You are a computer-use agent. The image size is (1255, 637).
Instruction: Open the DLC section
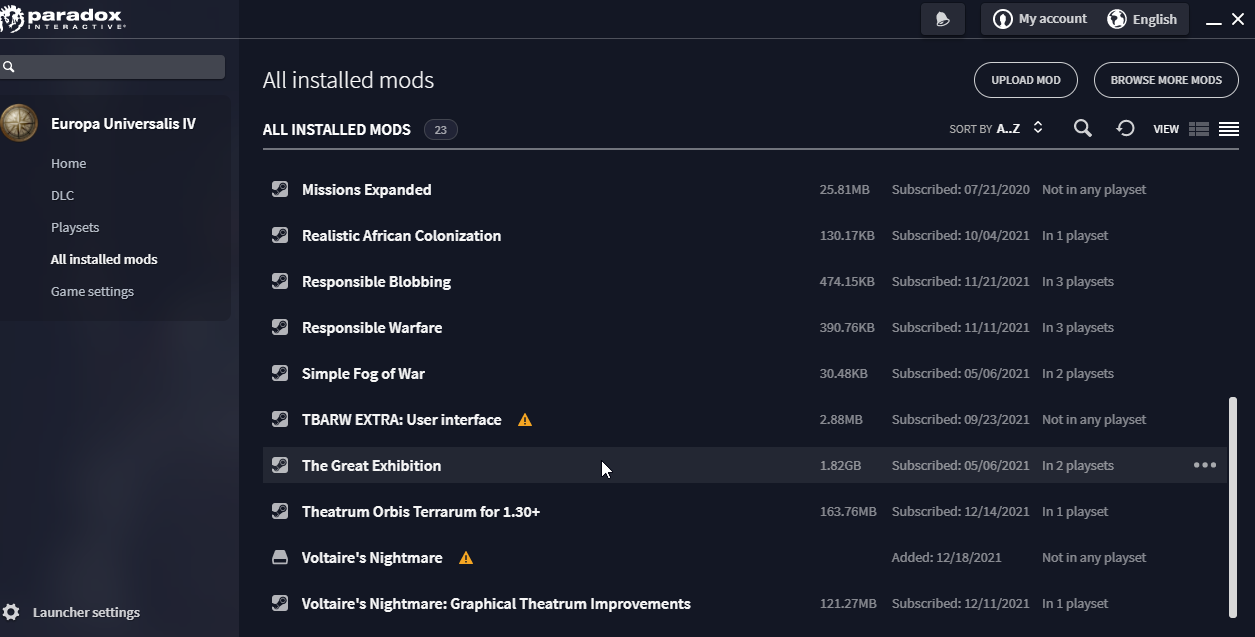pyautogui.click(x=63, y=195)
